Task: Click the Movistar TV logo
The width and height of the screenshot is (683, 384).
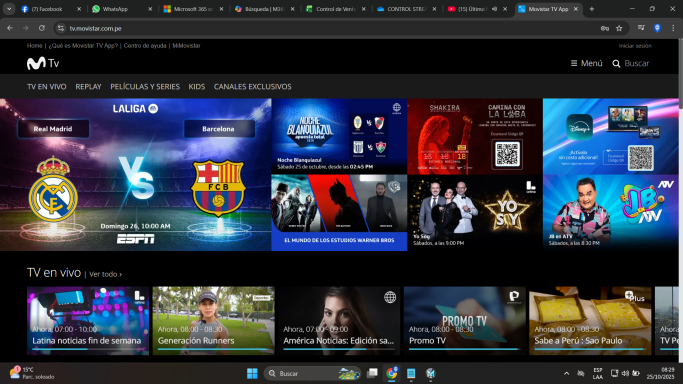Action: tap(43, 64)
